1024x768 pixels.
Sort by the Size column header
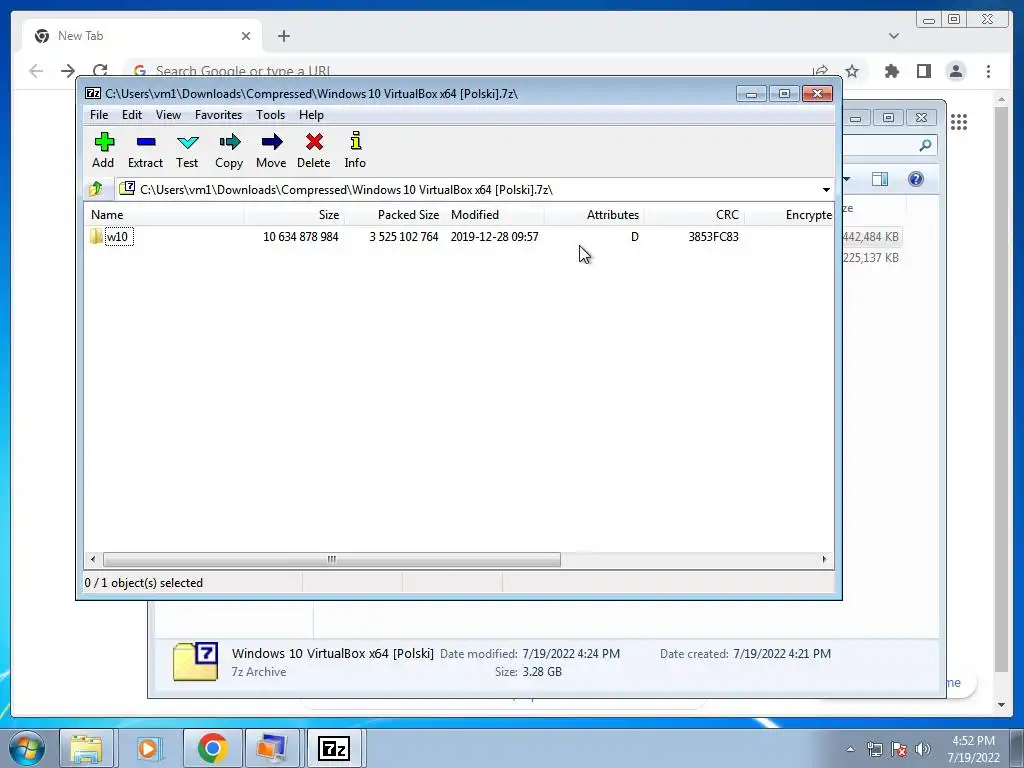tap(295, 215)
